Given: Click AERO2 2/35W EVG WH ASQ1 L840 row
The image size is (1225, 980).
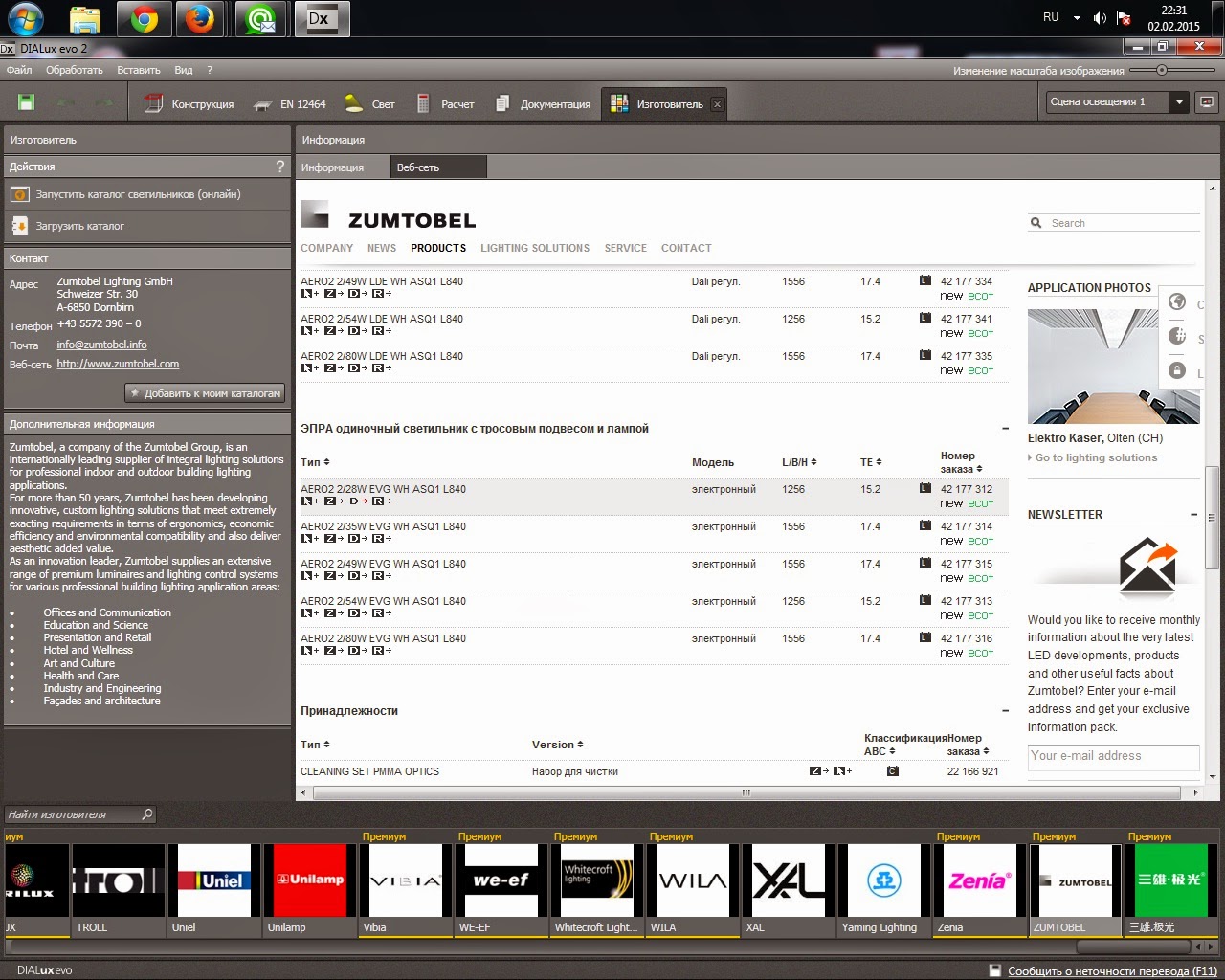Looking at the screenshot, I should tap(654, 533).
